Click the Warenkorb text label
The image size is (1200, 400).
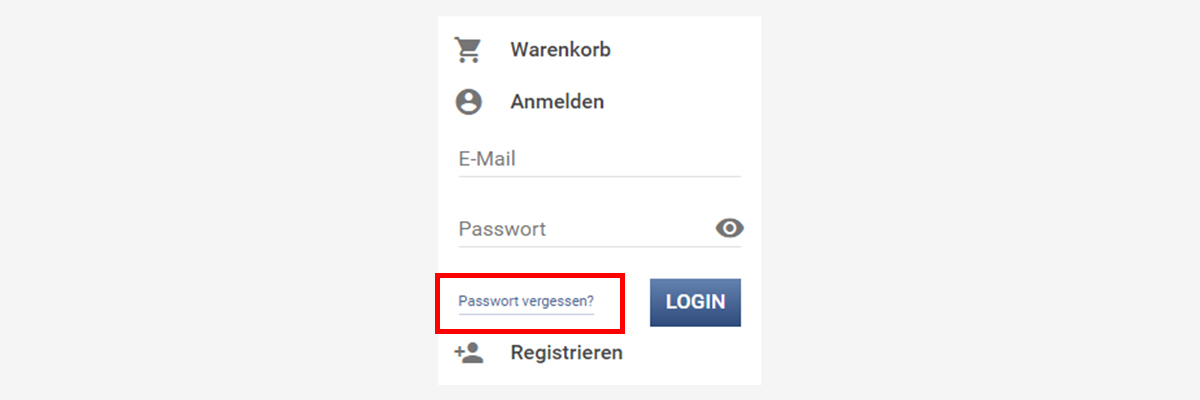560,49
